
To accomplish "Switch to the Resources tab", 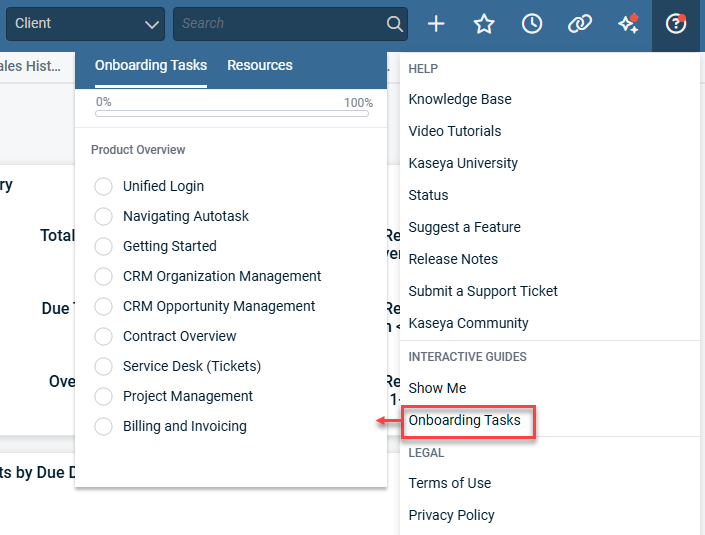I will tap(259, 65).
